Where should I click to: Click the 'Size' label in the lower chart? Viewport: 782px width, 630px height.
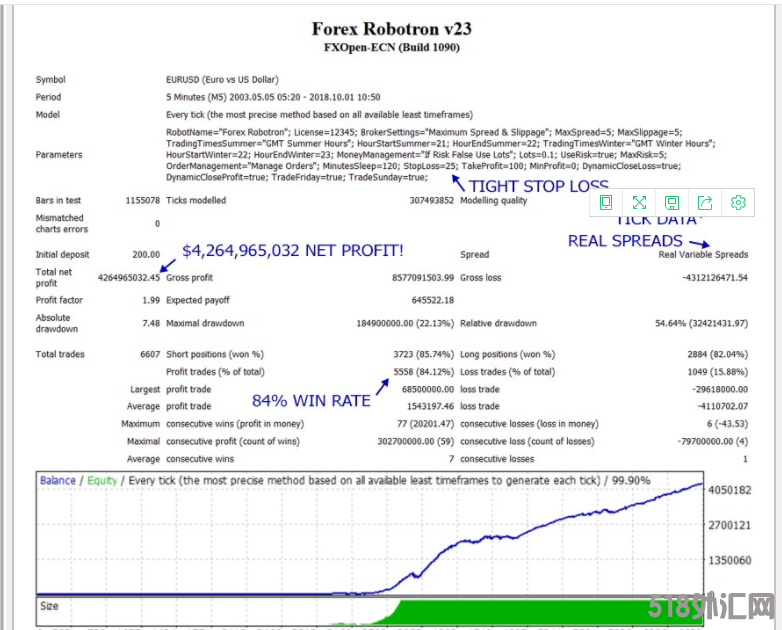[x=49, y=606]
